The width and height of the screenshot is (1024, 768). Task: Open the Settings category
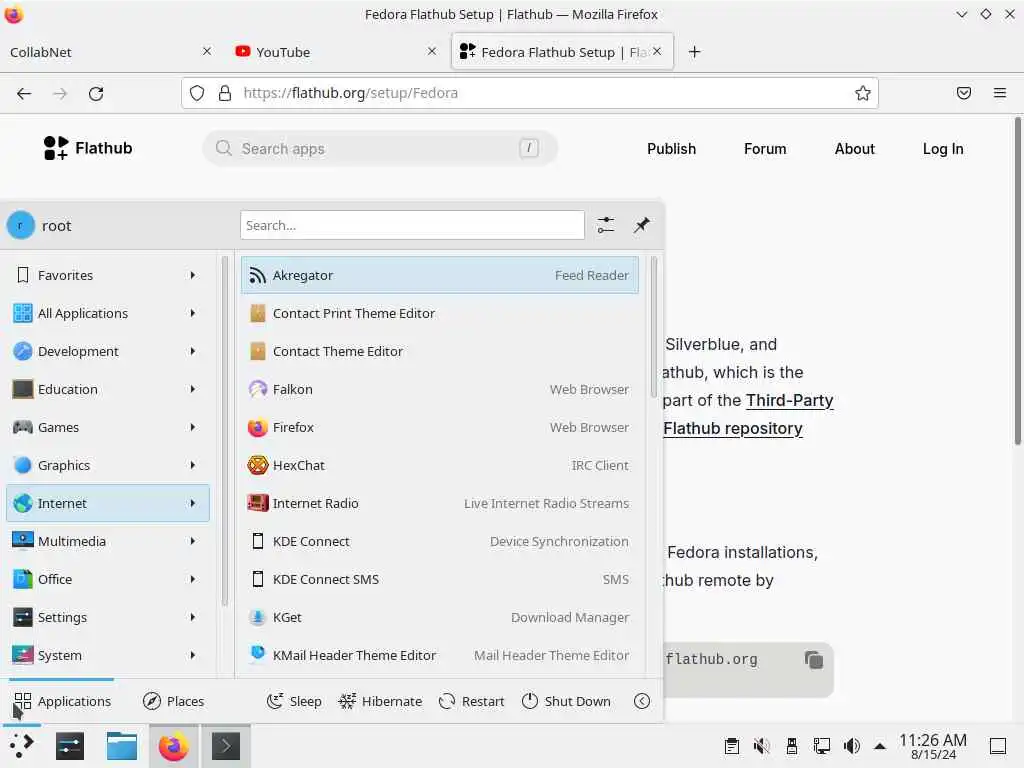tap(108, 617)
